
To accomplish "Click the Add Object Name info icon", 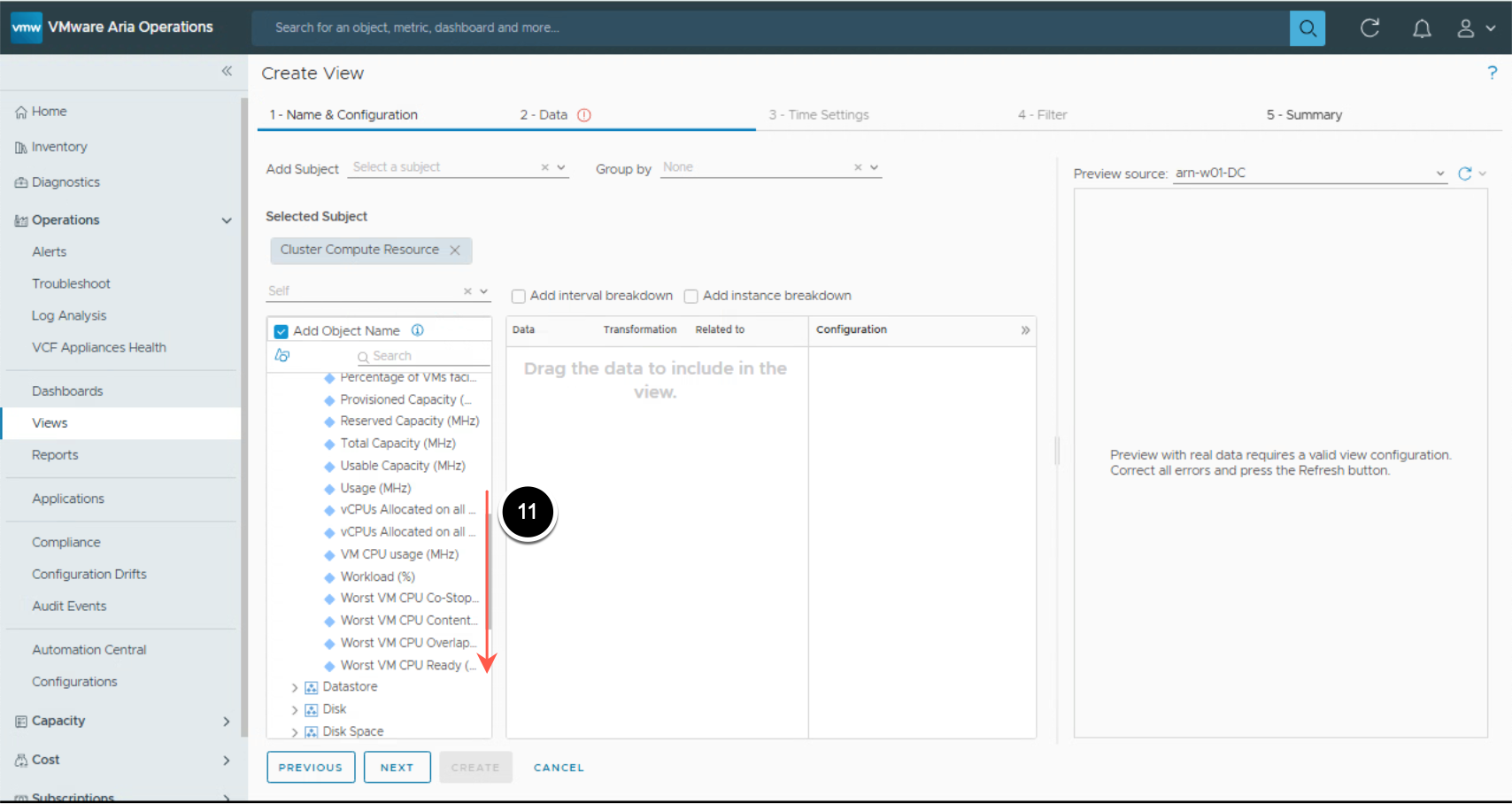I will point(418,330).
